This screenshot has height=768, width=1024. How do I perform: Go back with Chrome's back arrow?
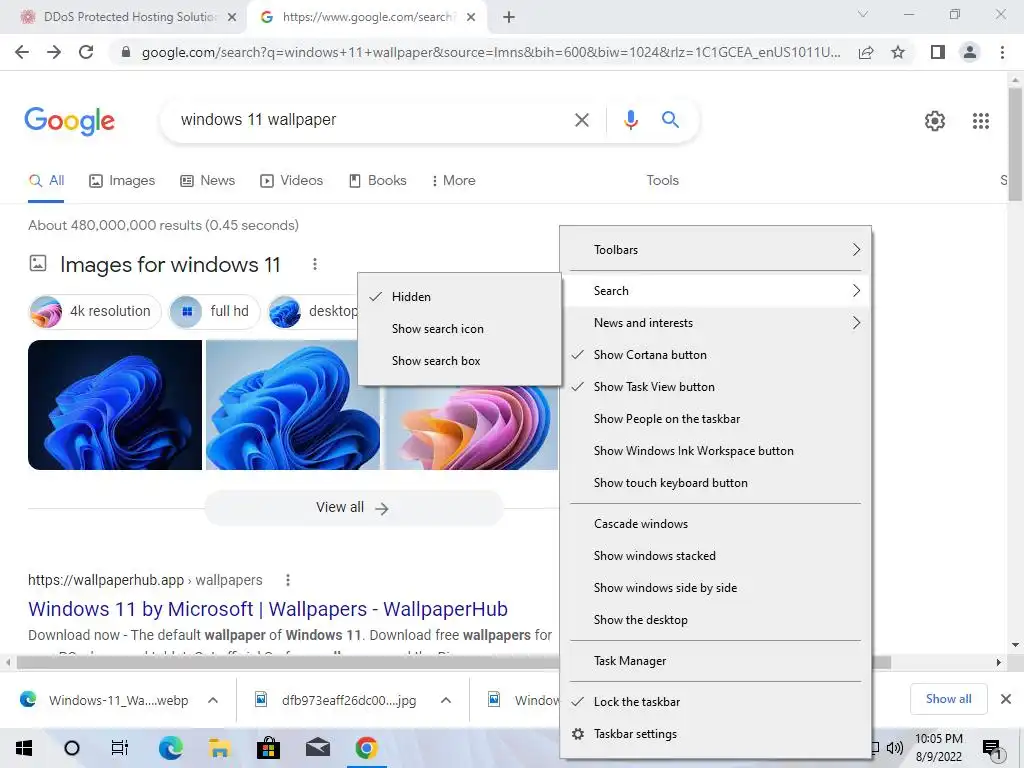pyautogui.click(x=22, y=52)
